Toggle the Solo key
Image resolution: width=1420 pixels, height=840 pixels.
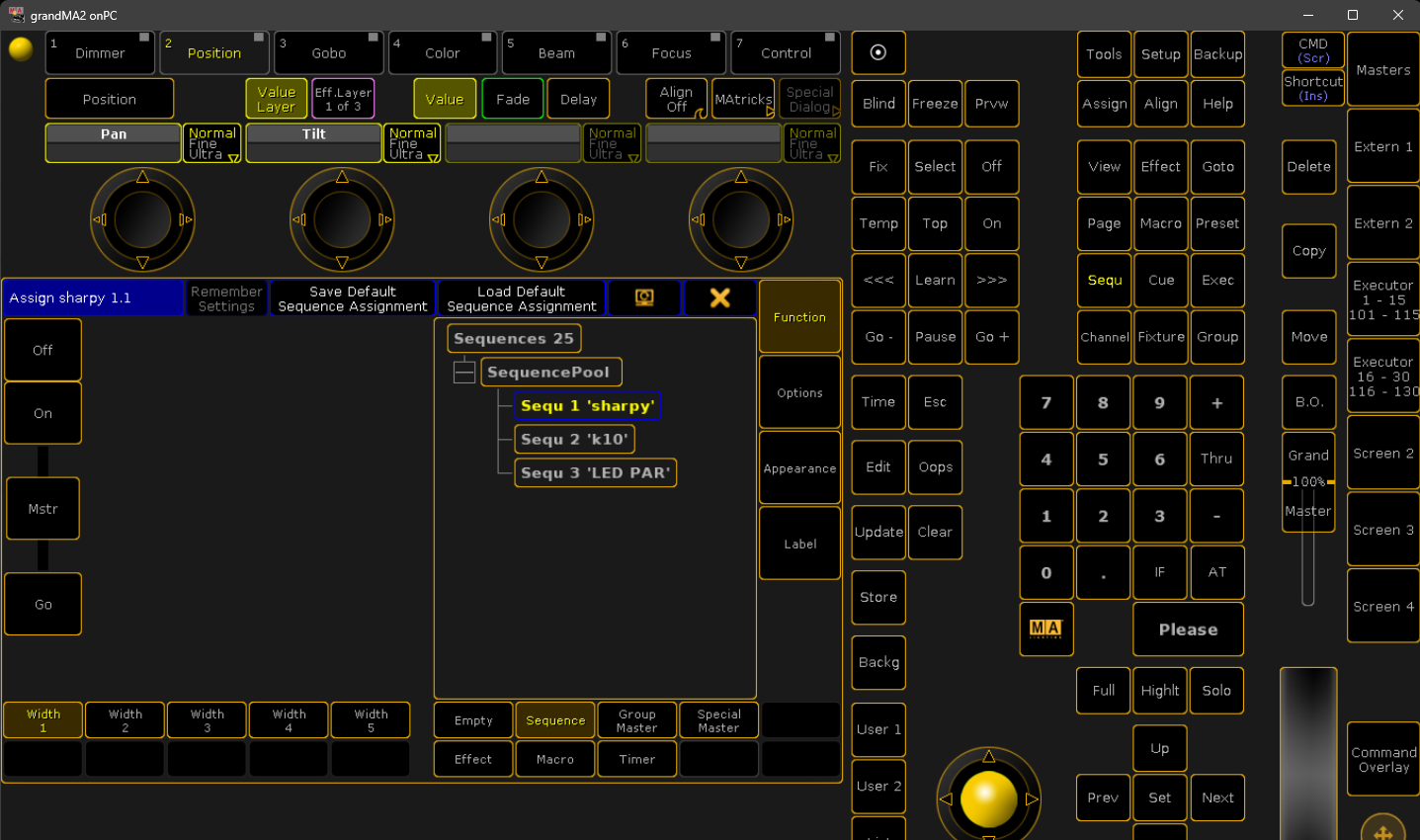1216,690
